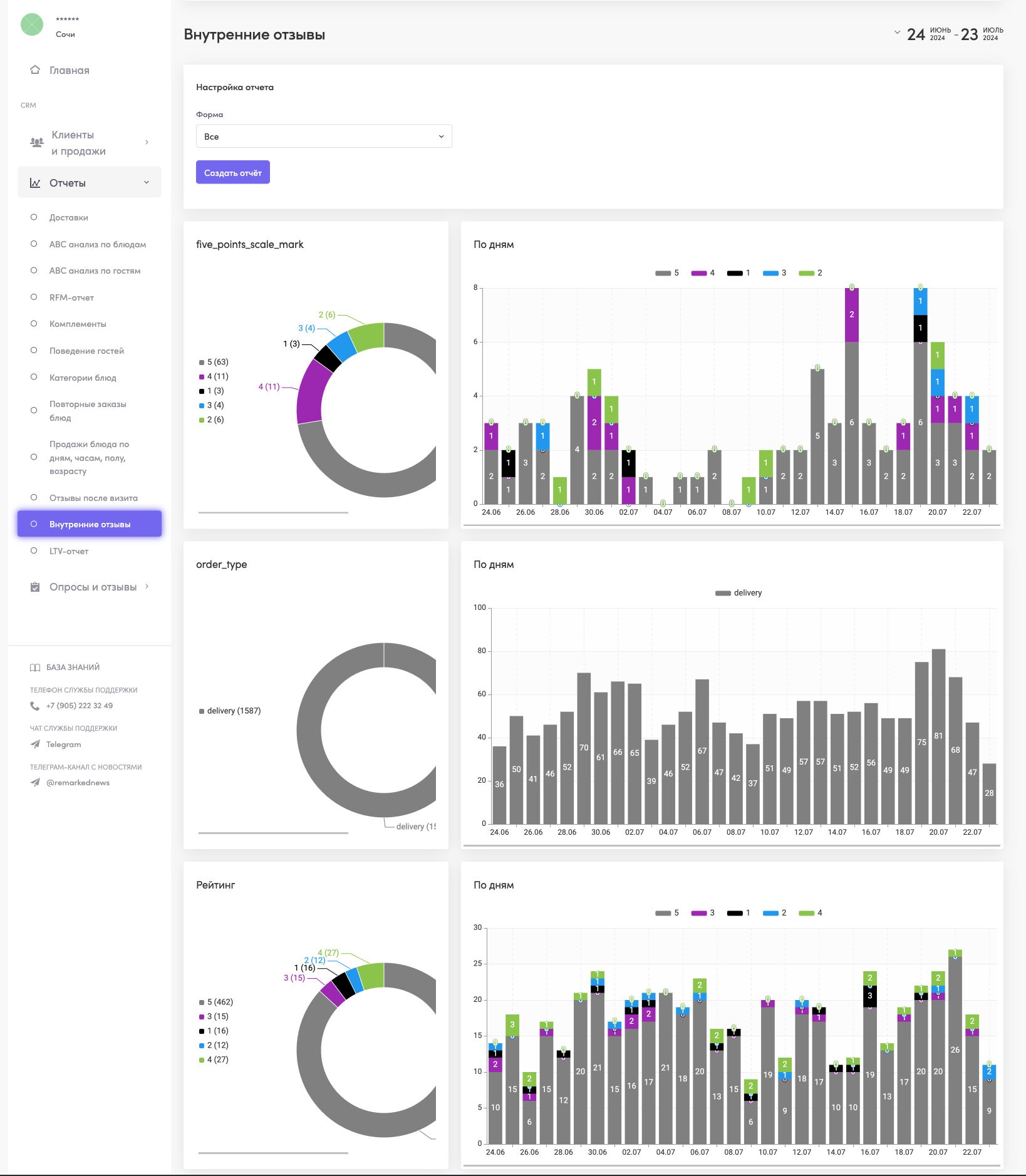Select the RFM-отчет radio bullet
Viewport: 1026px width, 1176px height.
tap(34, 297)
